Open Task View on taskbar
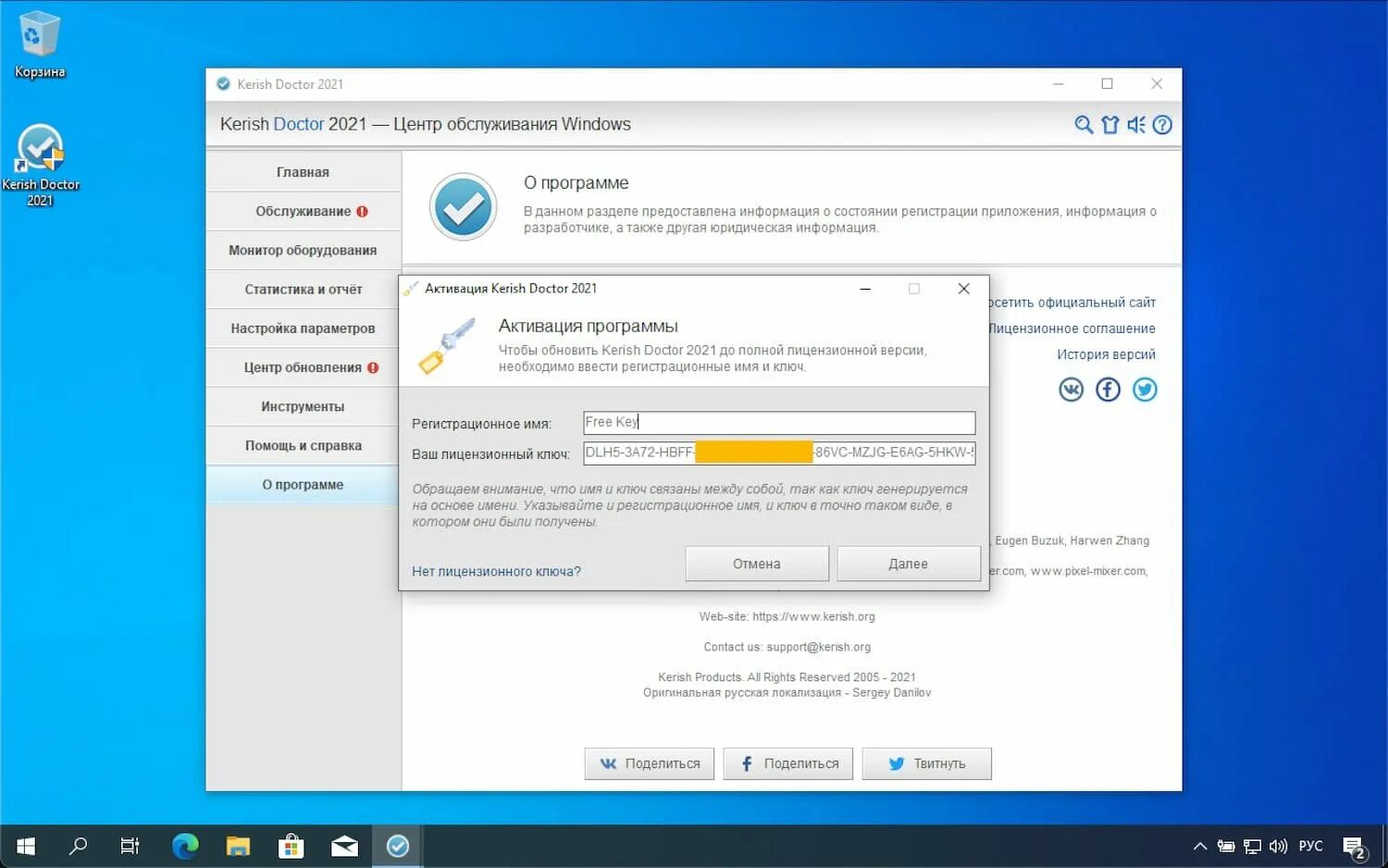 click(130, 846)
